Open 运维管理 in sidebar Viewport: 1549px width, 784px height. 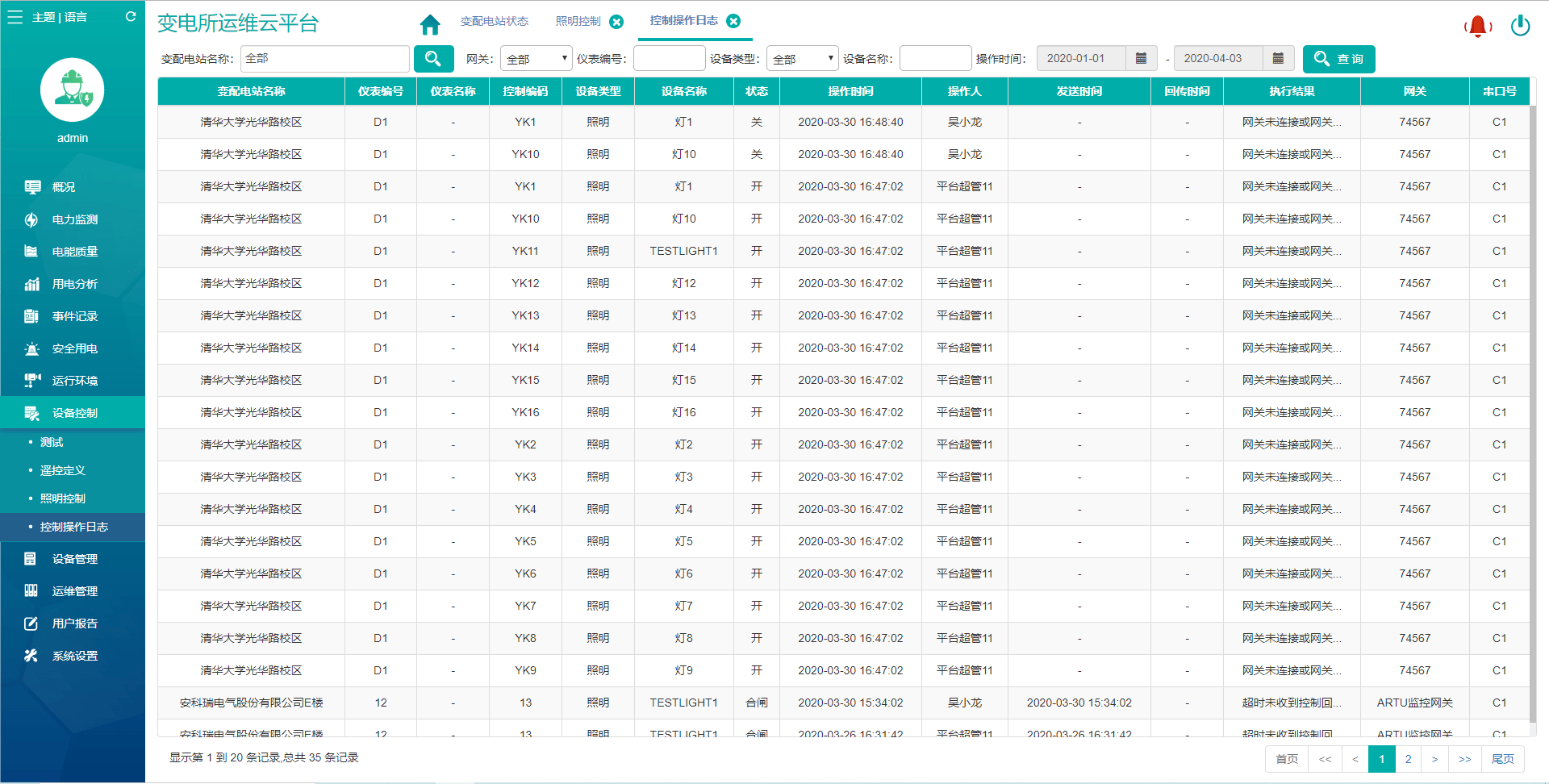(x=73, y=591)
